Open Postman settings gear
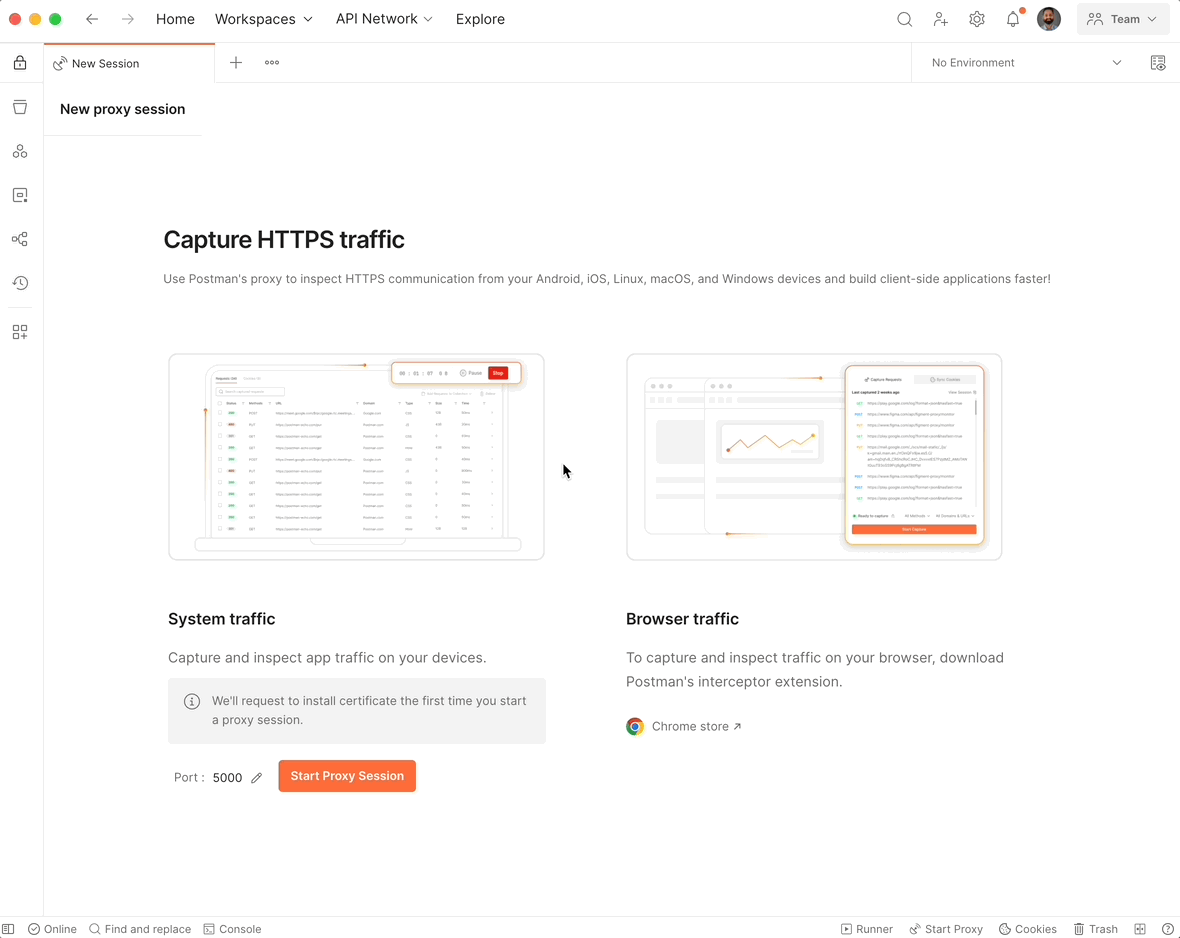This screenshot has width=1180, height=938. click(x=976, y=18)
